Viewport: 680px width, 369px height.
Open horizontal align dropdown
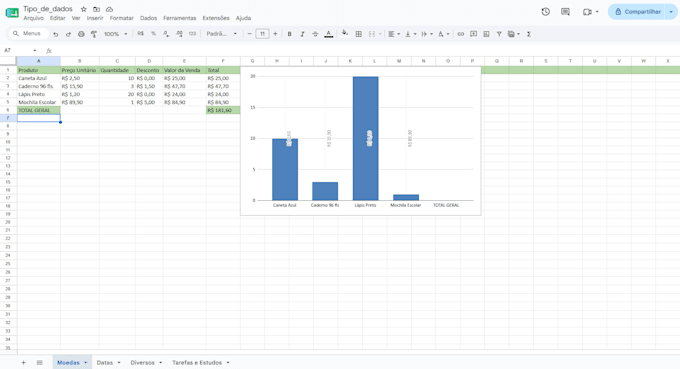[394, 34]
